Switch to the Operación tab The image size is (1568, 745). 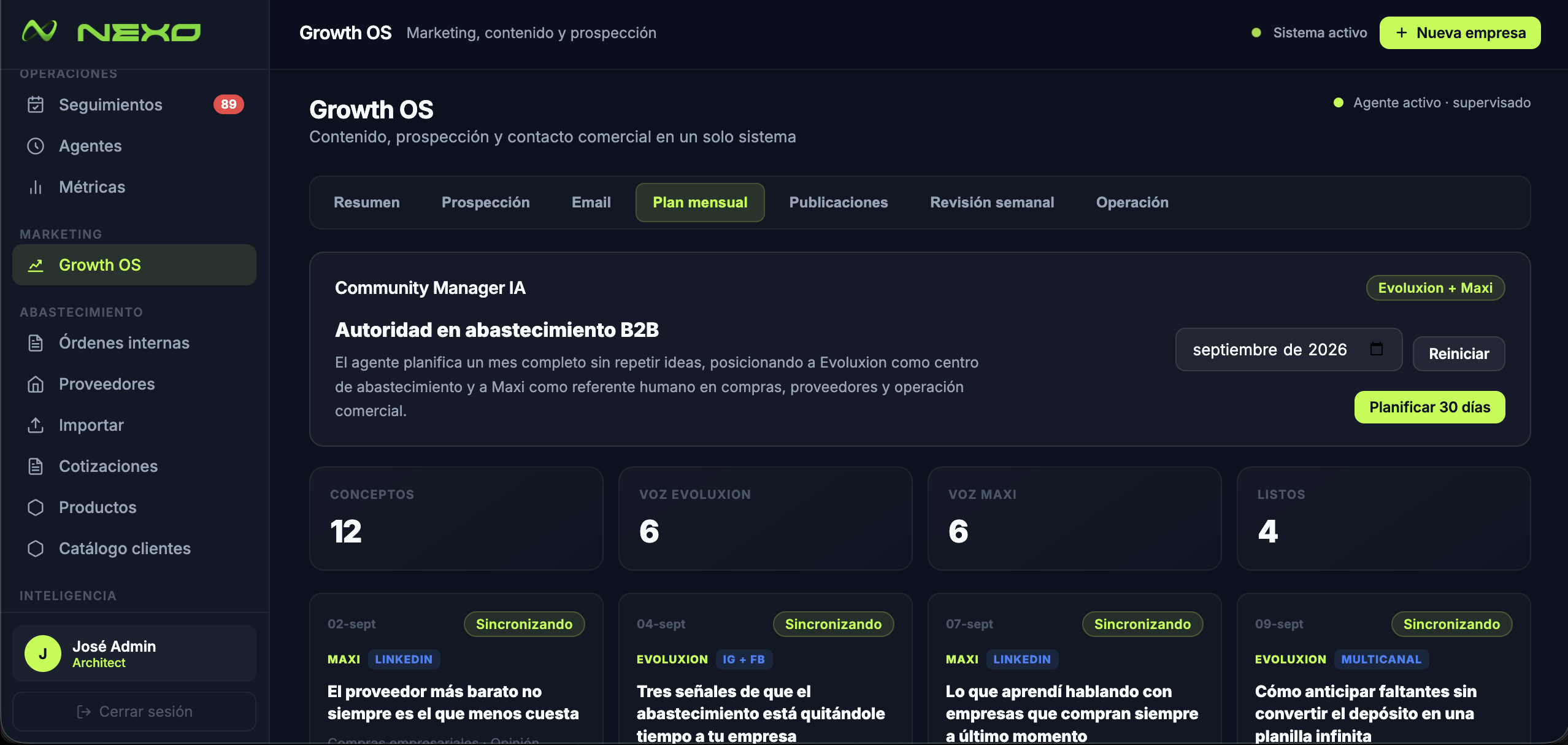tap(1132, 203)
